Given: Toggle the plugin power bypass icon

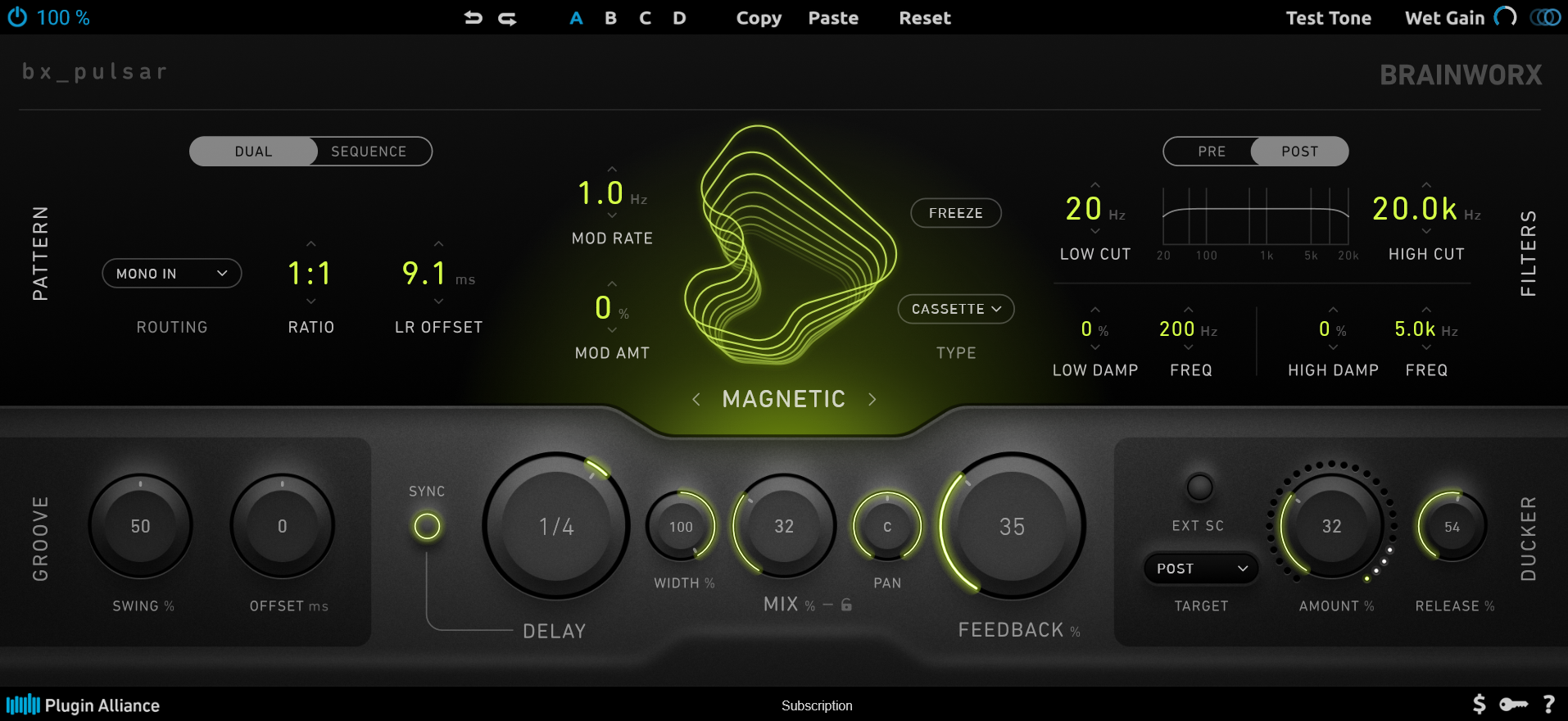Looking at the screenshot, I should click(17, 17).
